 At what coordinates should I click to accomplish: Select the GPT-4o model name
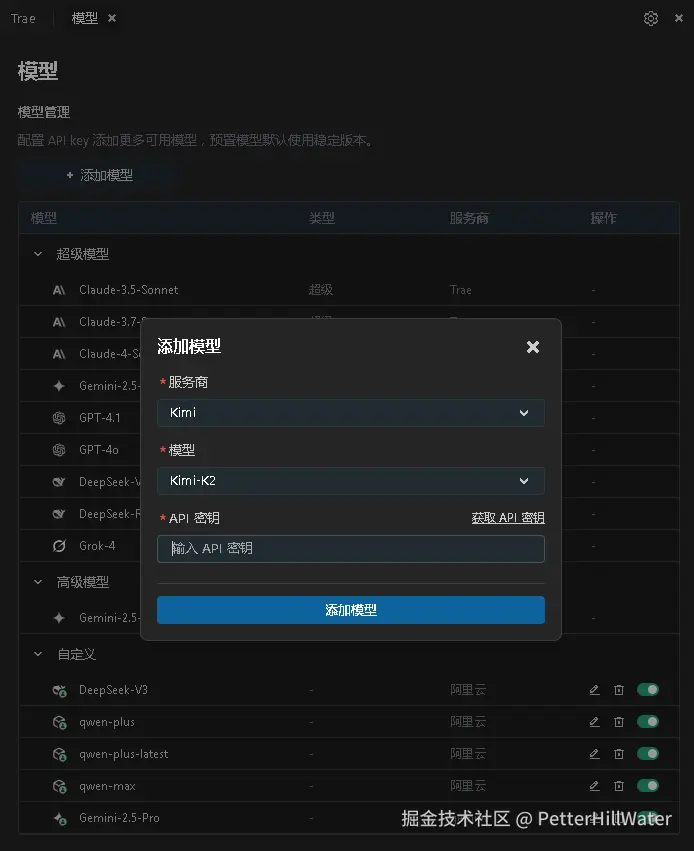pos(99,450)
